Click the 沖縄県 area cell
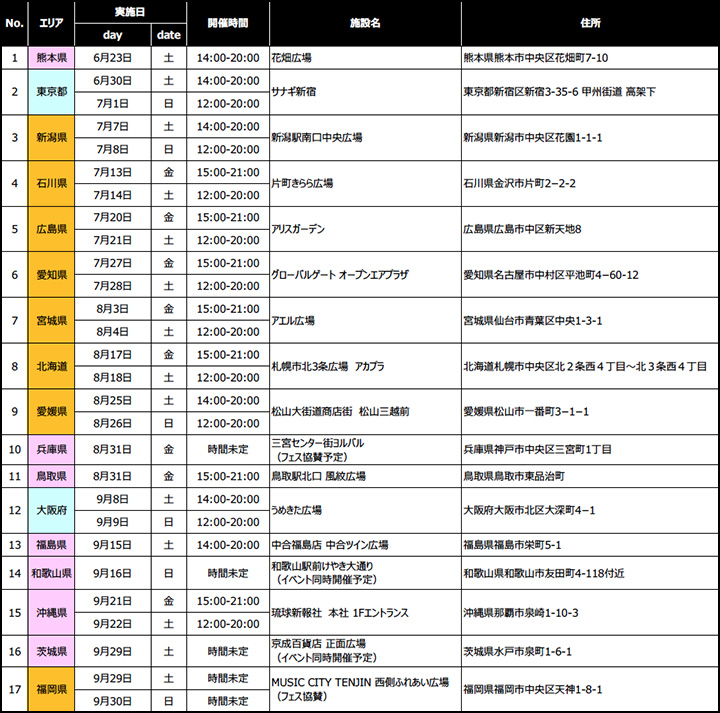This screenshot has height=713, width=720. coord(51,613)
